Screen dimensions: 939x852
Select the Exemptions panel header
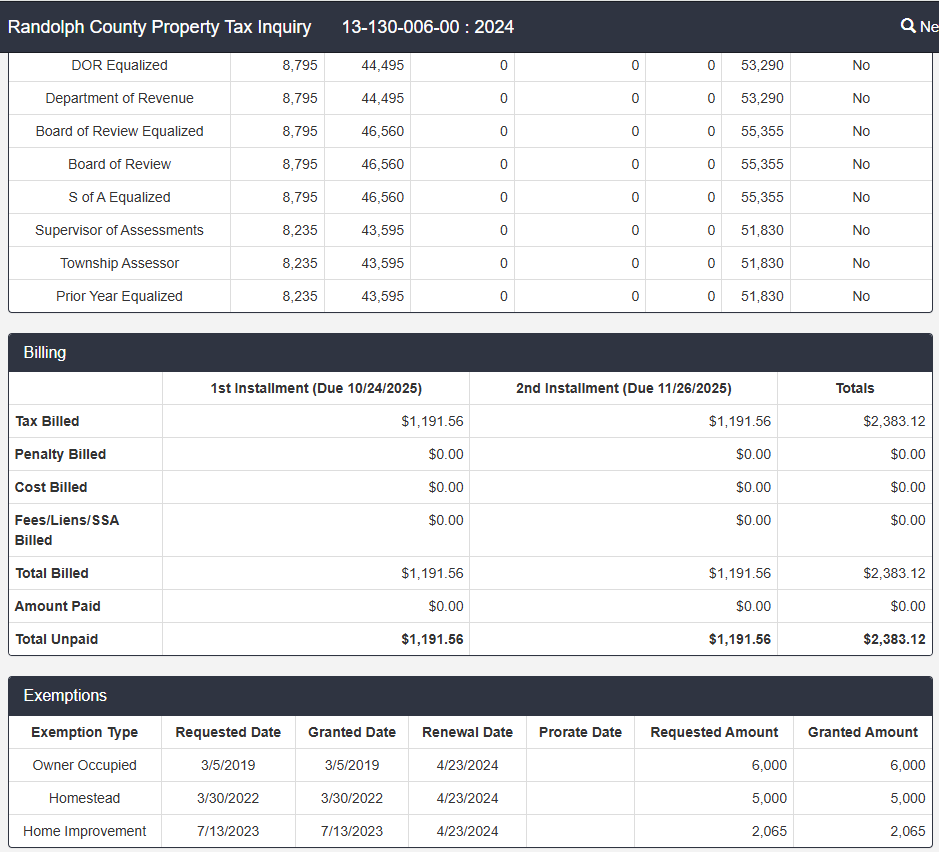point(65,695)
